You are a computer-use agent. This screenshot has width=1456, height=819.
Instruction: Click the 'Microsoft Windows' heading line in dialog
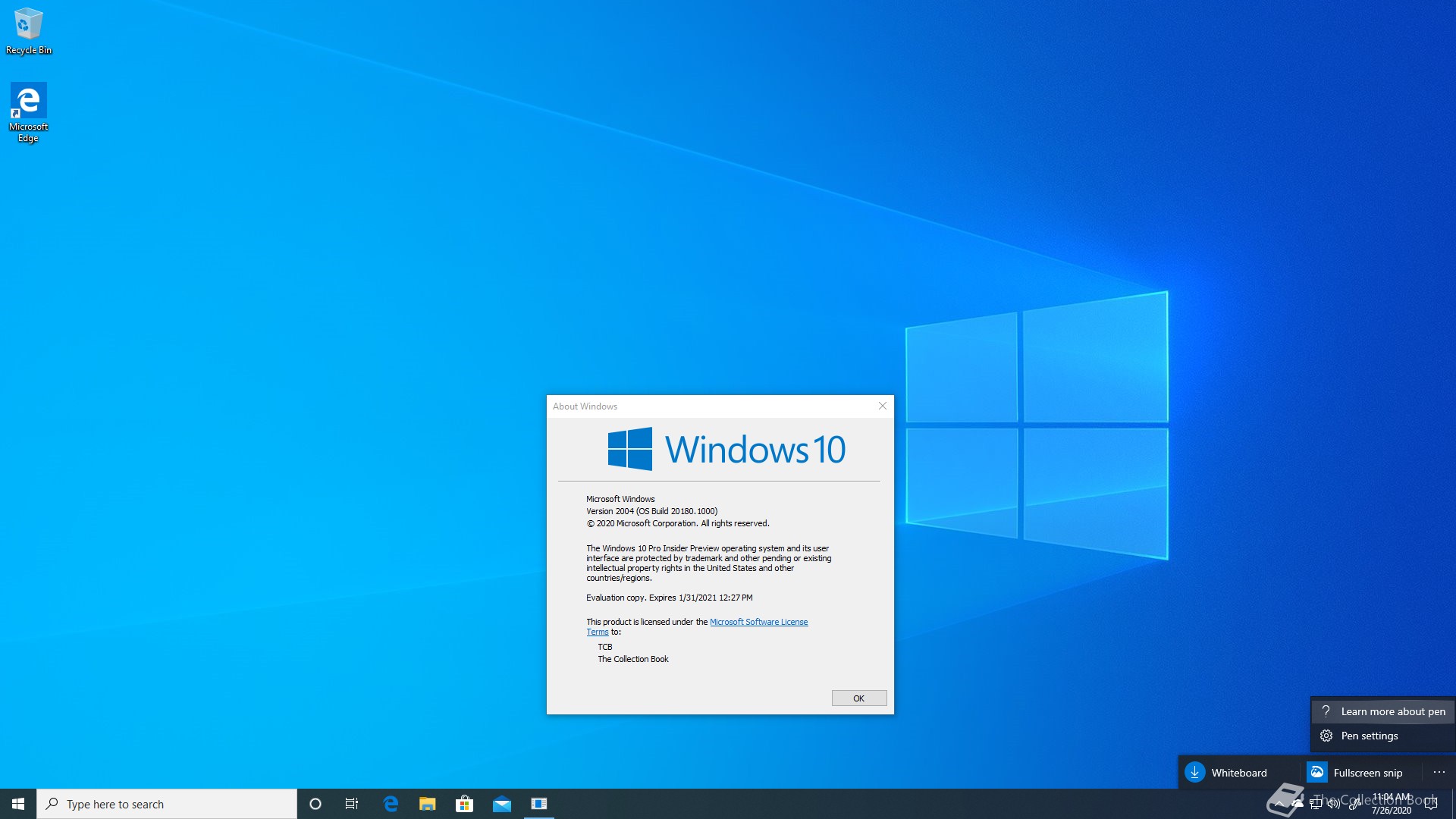[620, 499]
